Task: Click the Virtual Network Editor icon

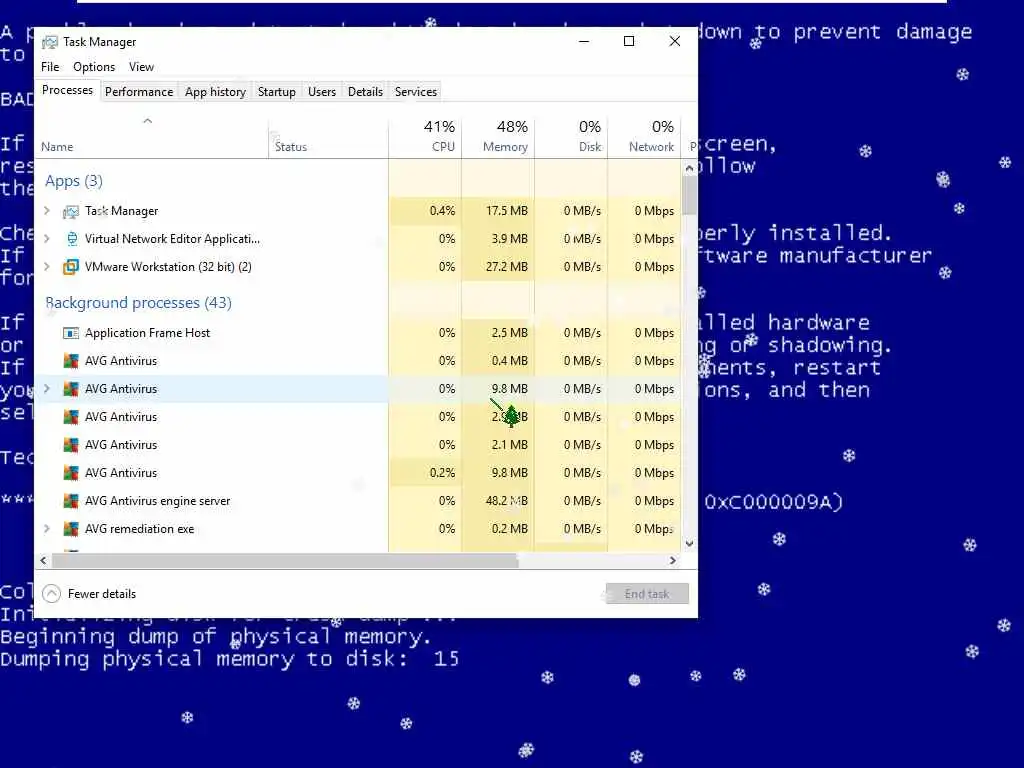Action: click(x=71, y=239)
